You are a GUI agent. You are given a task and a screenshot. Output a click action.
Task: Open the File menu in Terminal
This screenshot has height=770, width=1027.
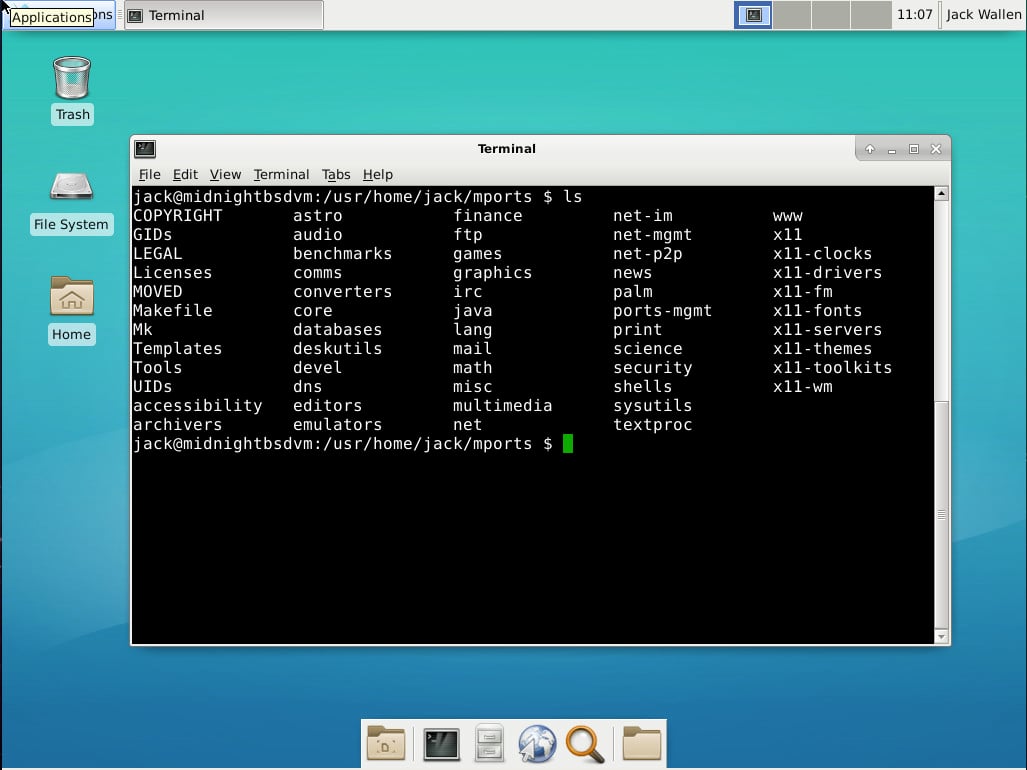click(149, 174)
